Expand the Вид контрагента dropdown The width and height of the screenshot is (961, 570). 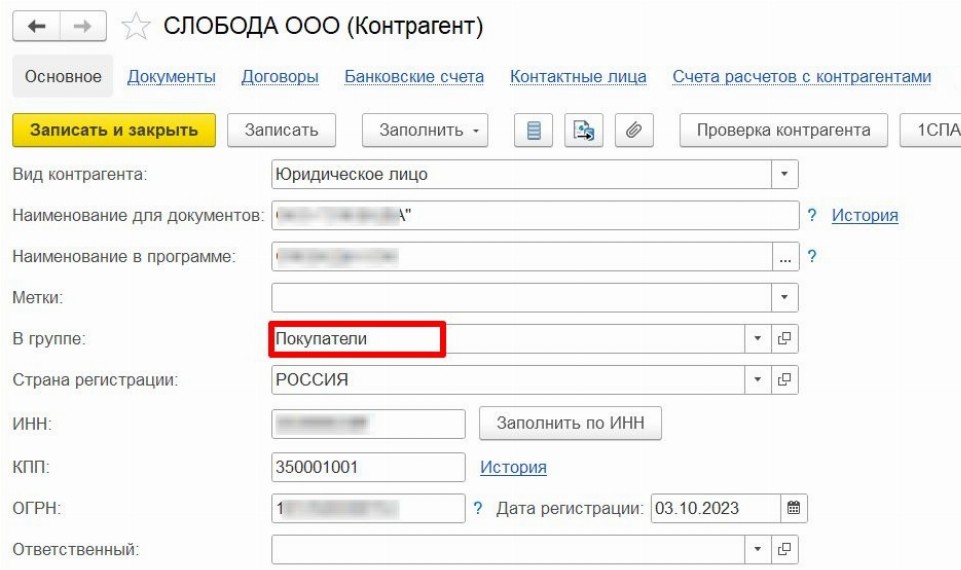[x=783, y=174]
